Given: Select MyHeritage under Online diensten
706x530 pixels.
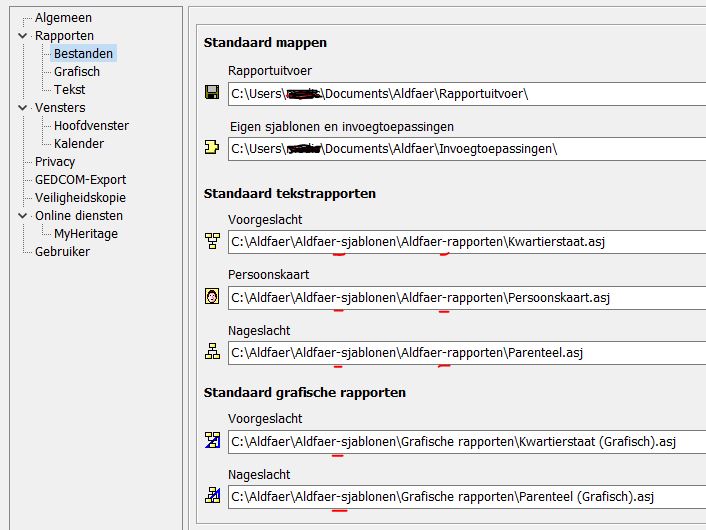Looking at the screenshot, I should 85,234.
